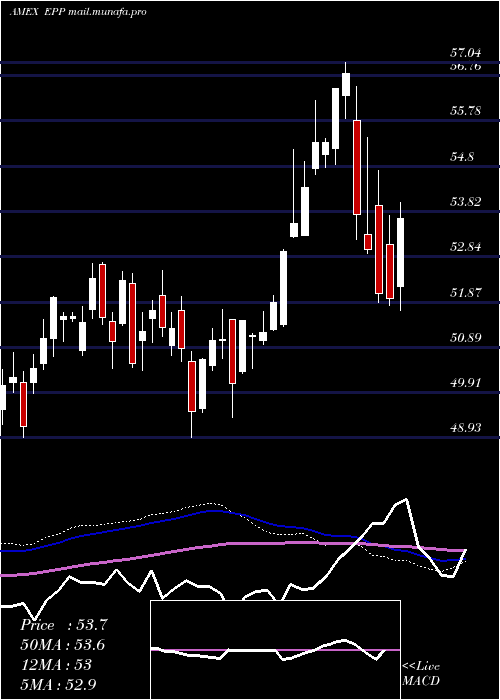Click the 51.87 price axis label
Image resolution: width=500 pixels, height=700 pixels.
coord(466,292)
